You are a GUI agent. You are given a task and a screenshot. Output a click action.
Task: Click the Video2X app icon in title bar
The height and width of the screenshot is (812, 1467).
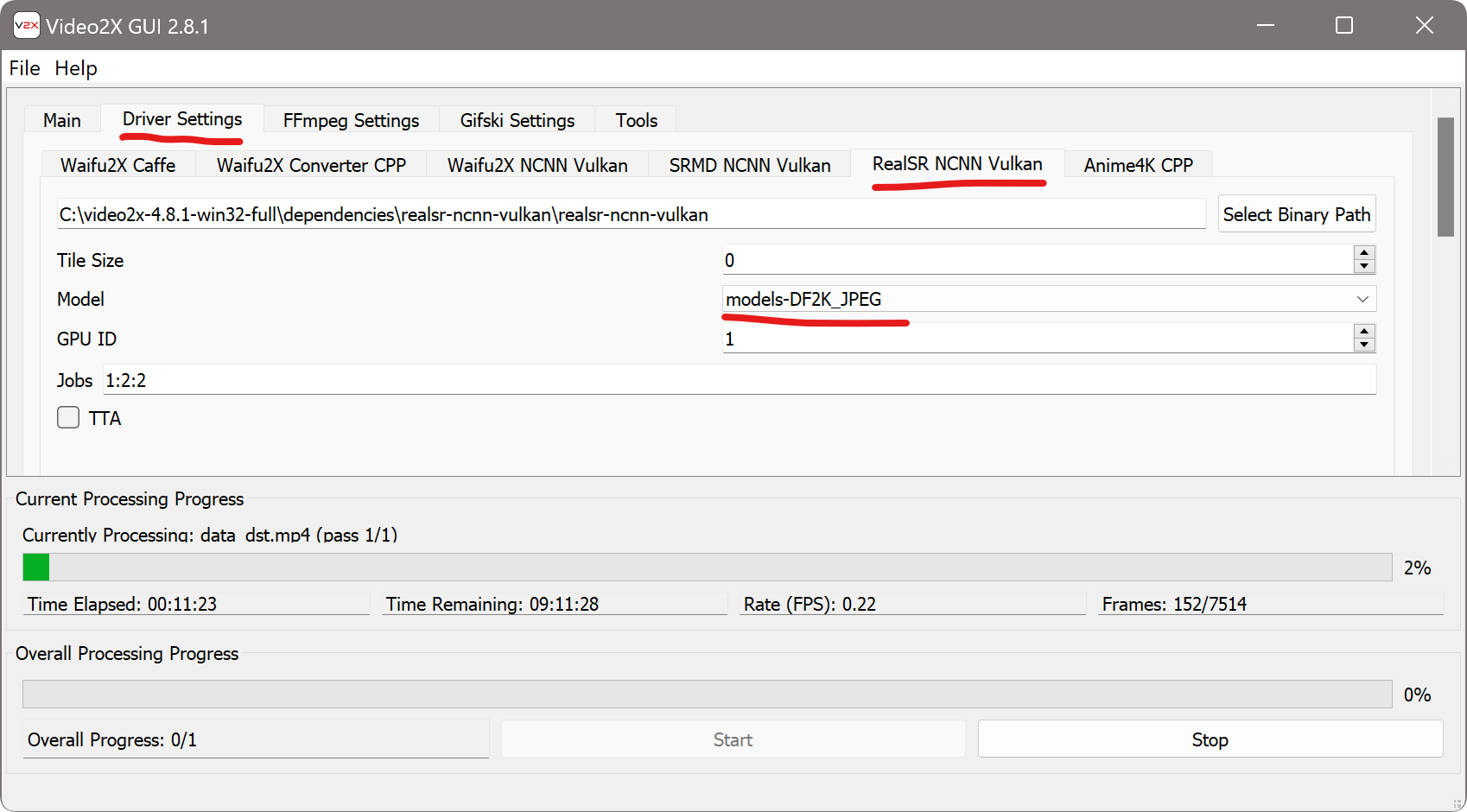click(26, 26)
